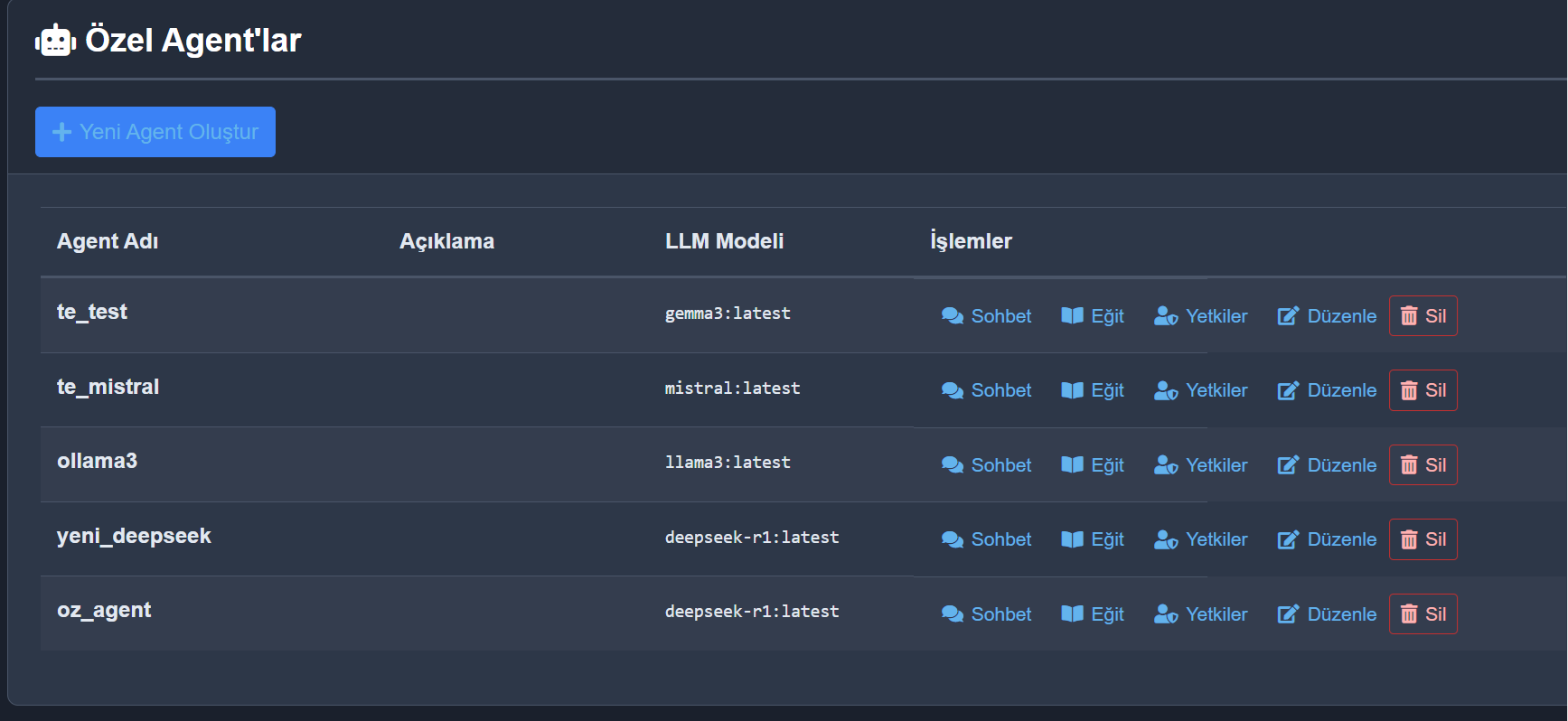Screen dimensions: 1568x721
Task: Open Yetkiler permissions for te_test
Action: pyautogui.click(x=1200, y=316)
